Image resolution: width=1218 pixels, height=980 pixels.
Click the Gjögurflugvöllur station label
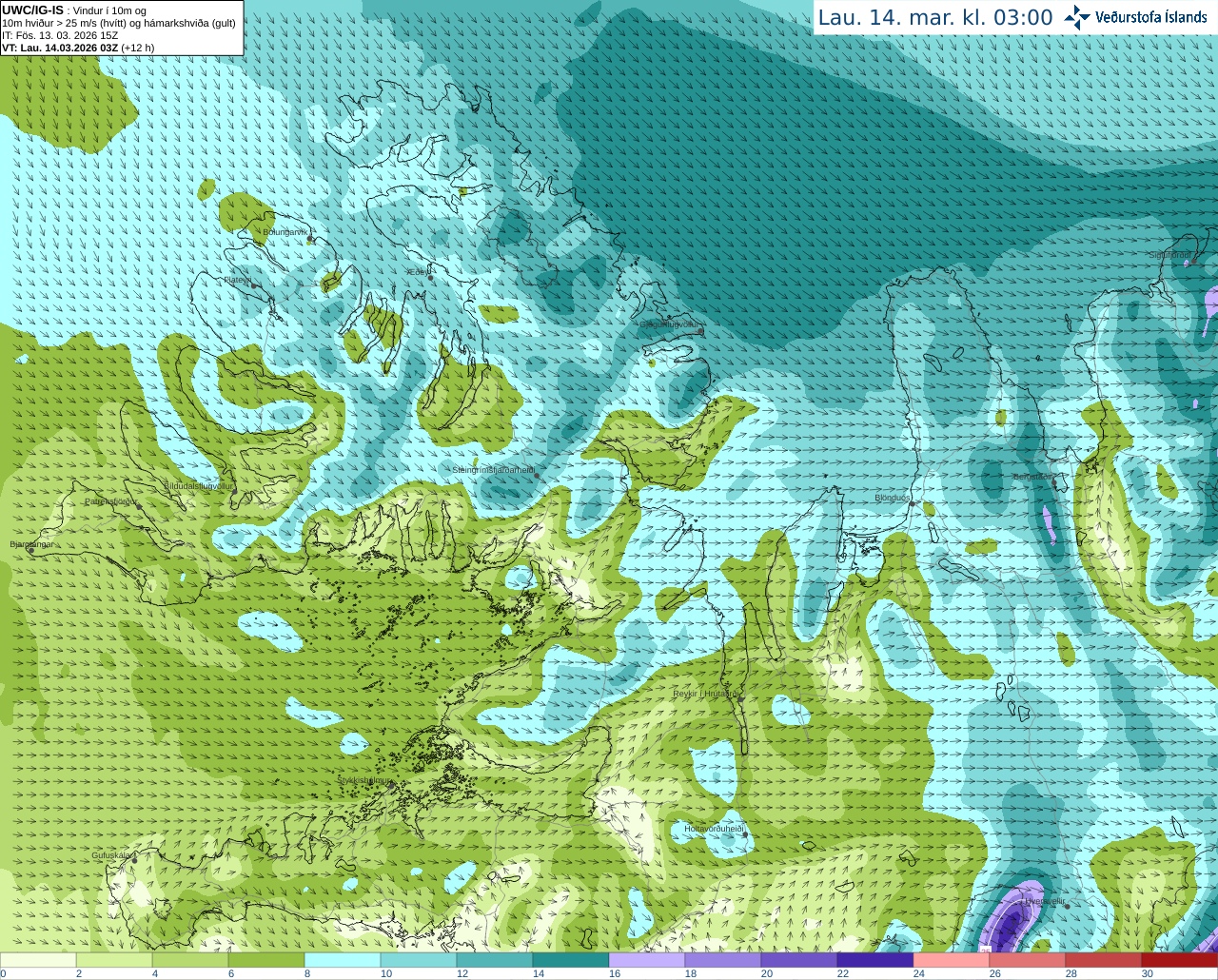669,324
